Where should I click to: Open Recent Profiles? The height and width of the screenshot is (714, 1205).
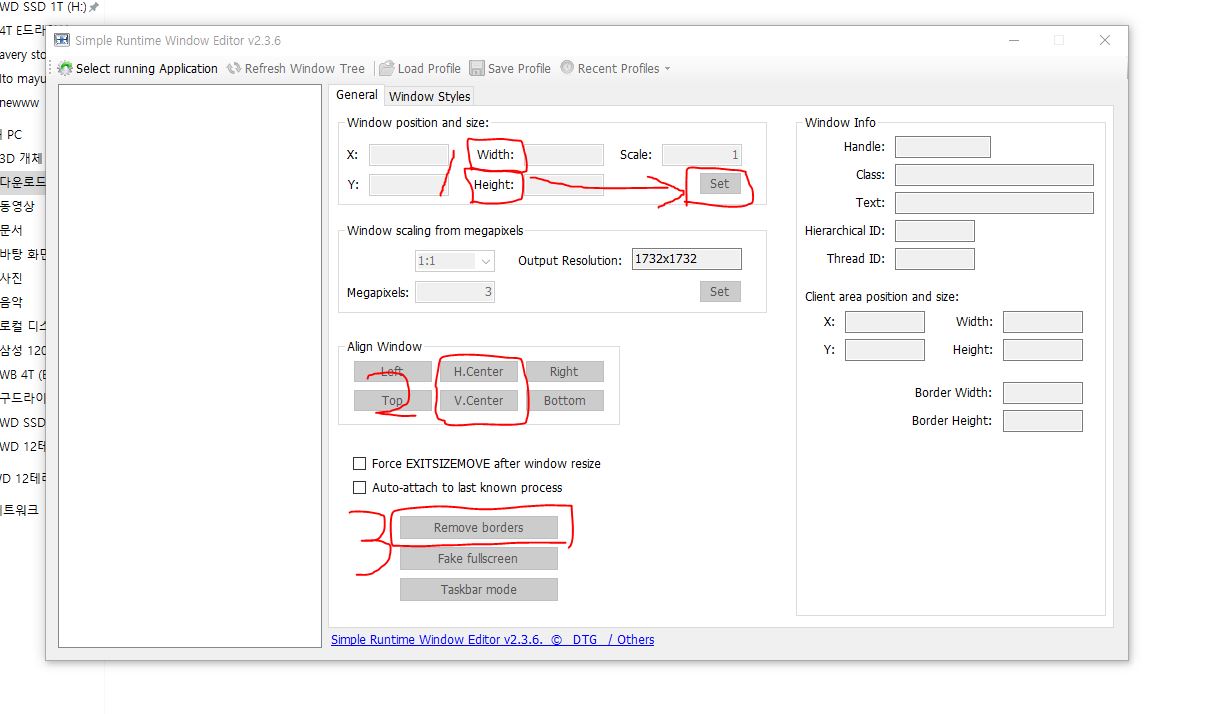point(612,68)
